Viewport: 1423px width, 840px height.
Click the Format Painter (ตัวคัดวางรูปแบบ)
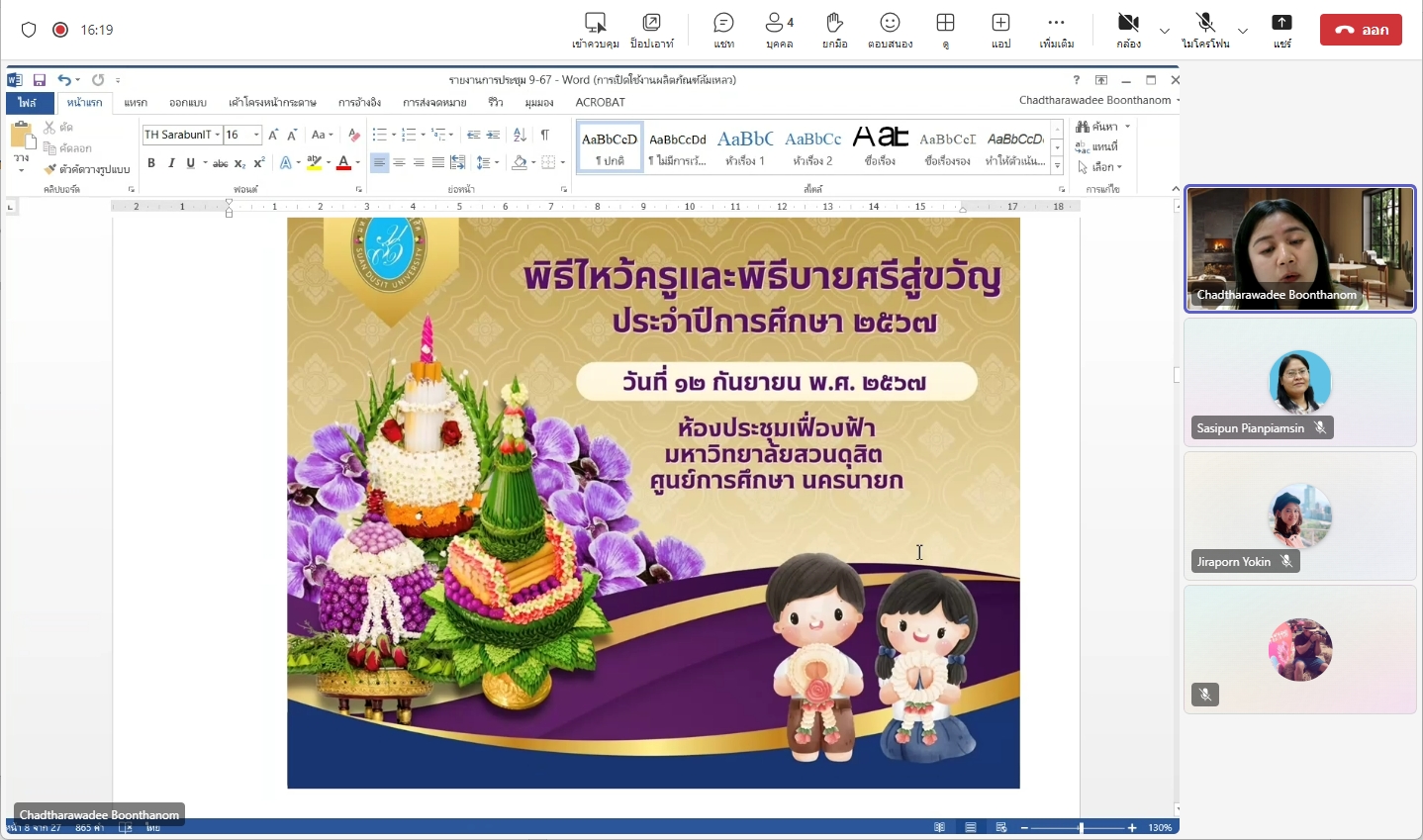(87, 169)
